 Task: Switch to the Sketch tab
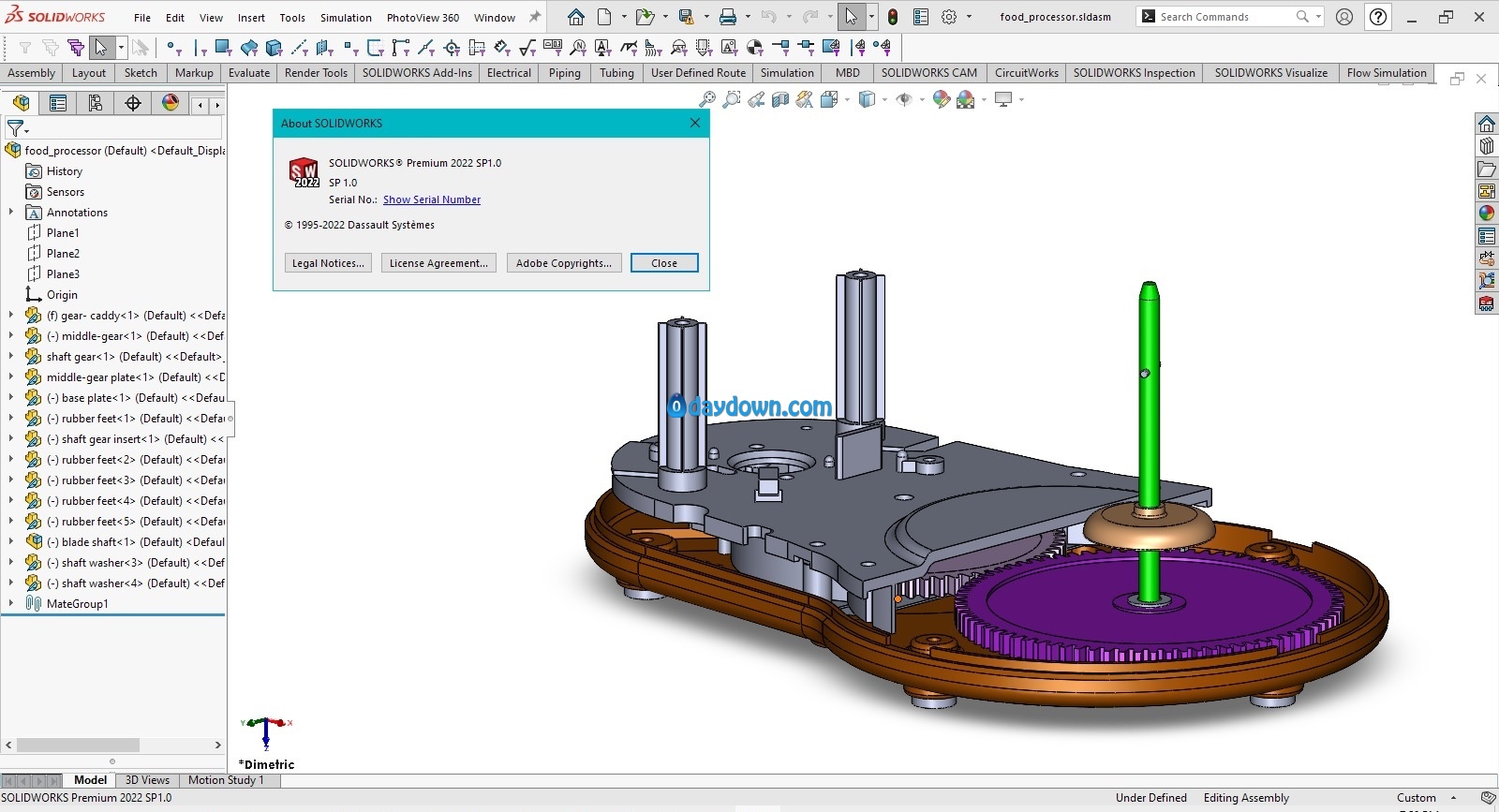(x=141, y=73)
